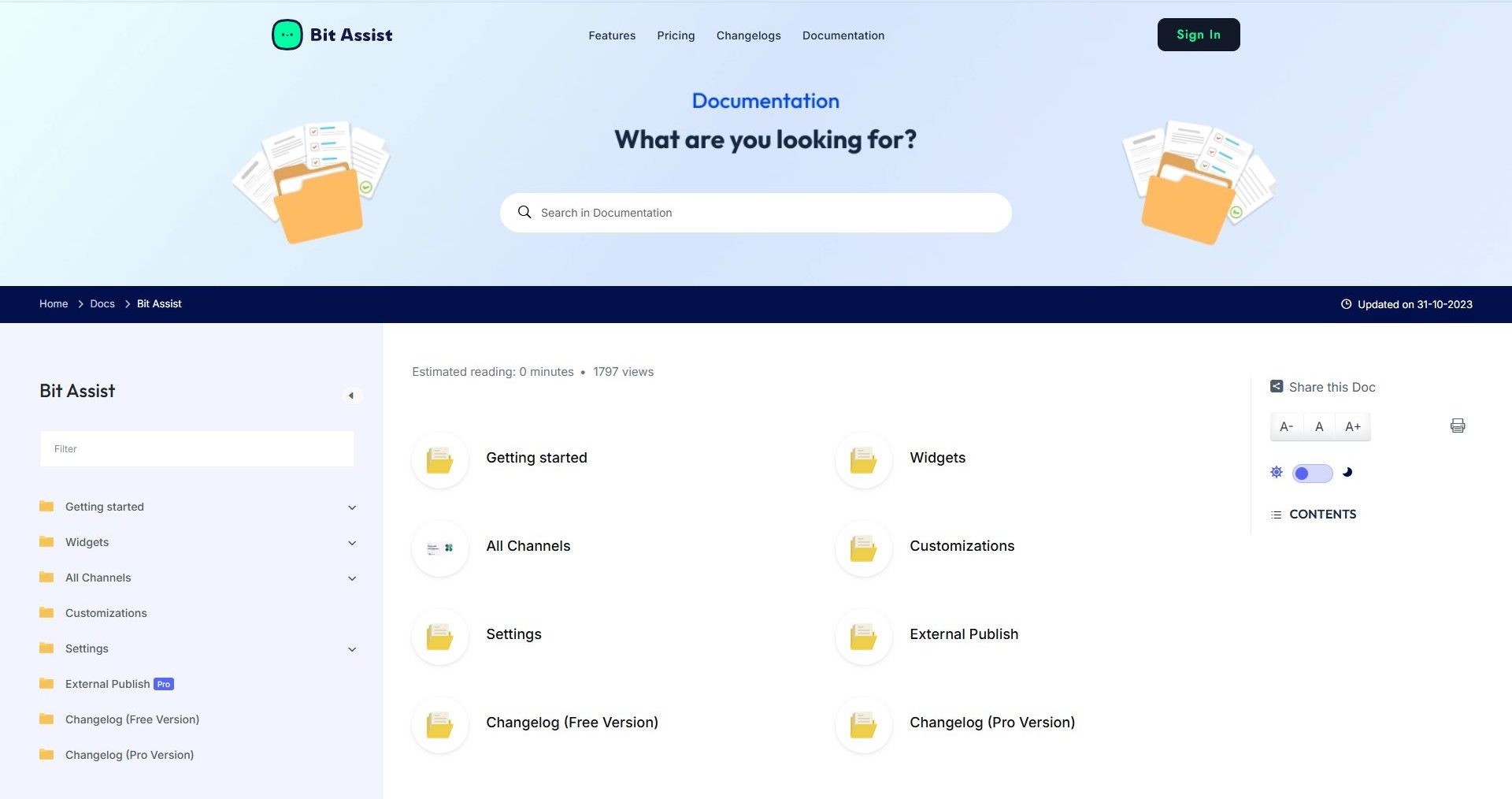Click the Widgets folder card icon

(864, 460)
